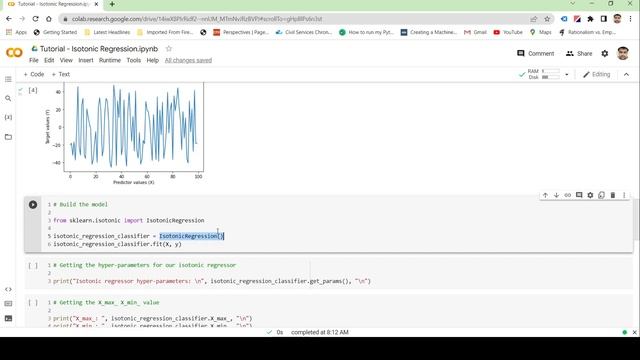
Task: Click the notebook vertical scrollbar
Action: pos(637,220)
